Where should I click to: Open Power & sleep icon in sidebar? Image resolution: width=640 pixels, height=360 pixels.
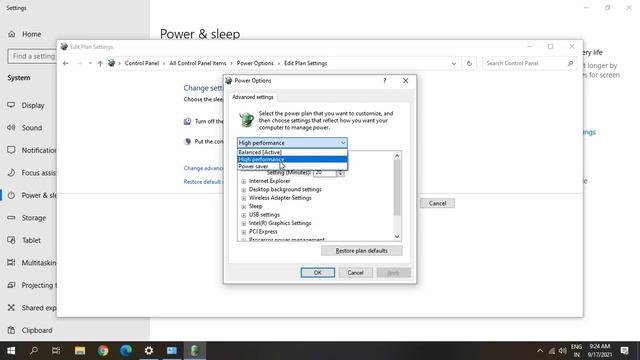[11, 195]
